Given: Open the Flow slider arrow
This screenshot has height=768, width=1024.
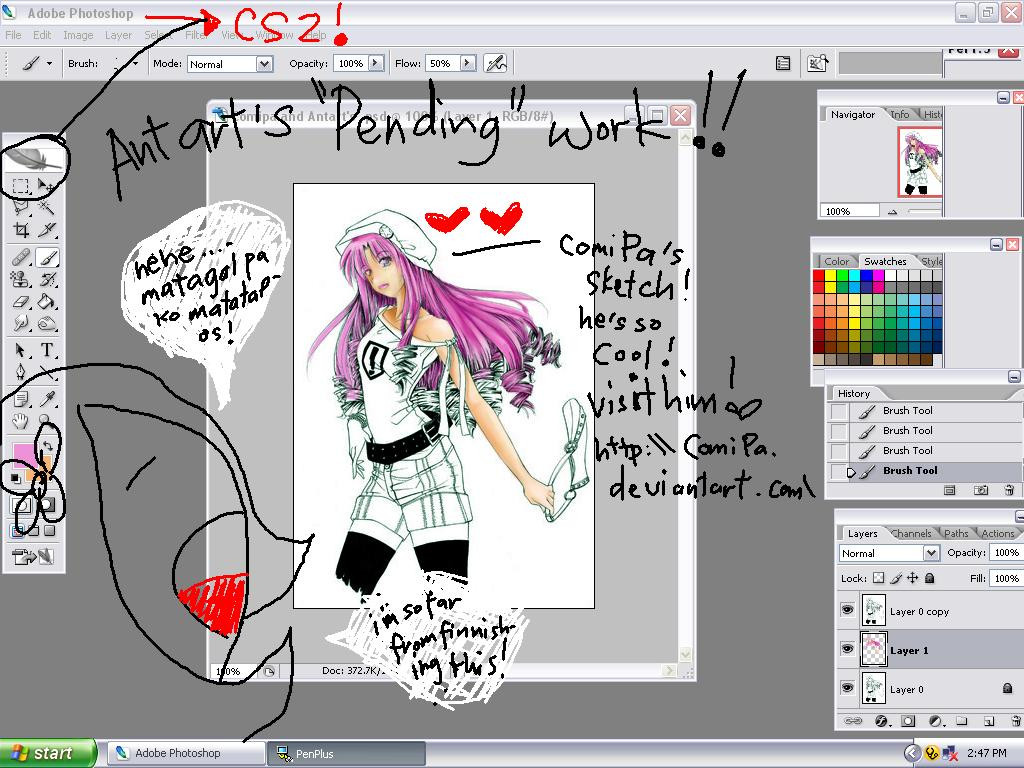Looking at the screenshot, I should click(x=468, y=63).
